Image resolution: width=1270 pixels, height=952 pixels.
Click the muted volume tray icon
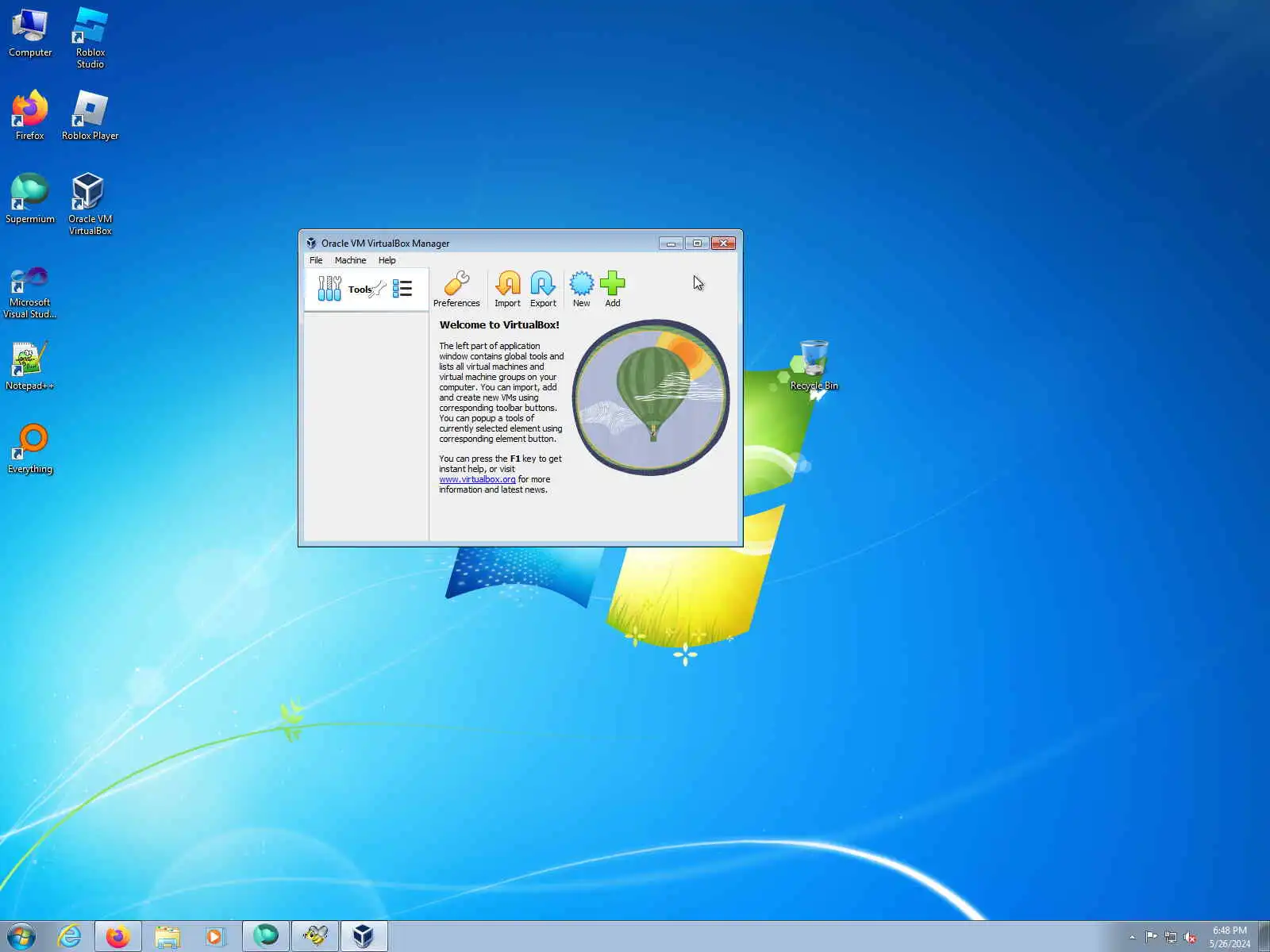click(1190, 937)
